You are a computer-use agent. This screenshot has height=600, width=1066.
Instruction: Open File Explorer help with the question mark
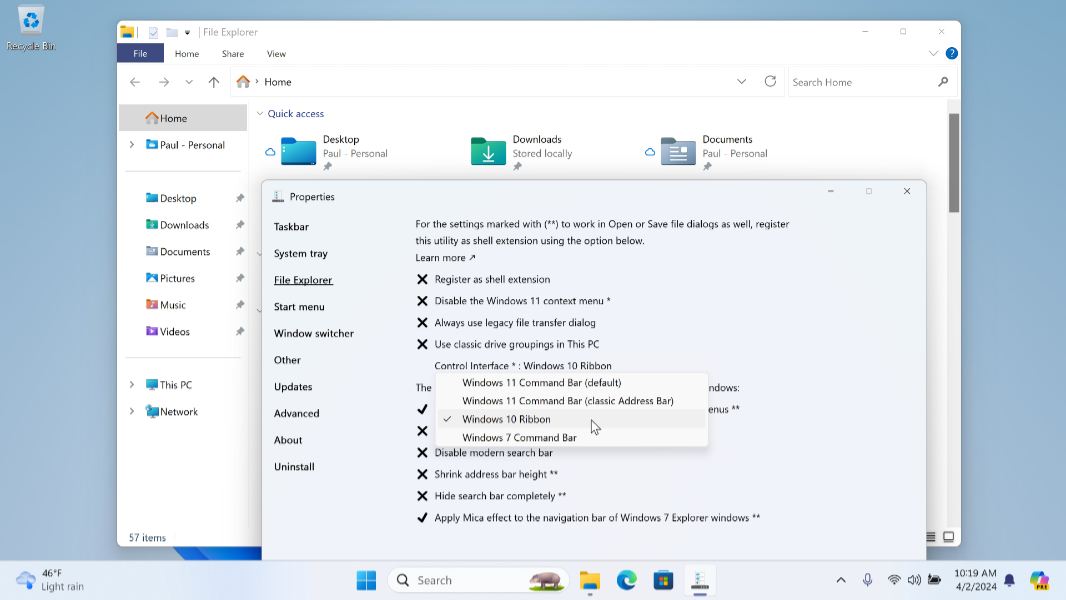point(950,53)
